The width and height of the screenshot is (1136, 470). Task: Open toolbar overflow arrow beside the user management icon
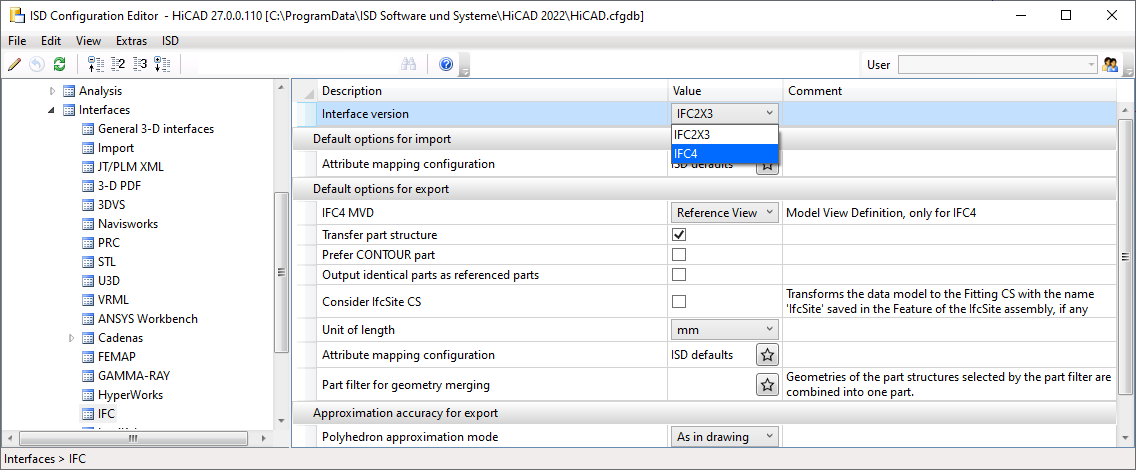[1128, 66]
